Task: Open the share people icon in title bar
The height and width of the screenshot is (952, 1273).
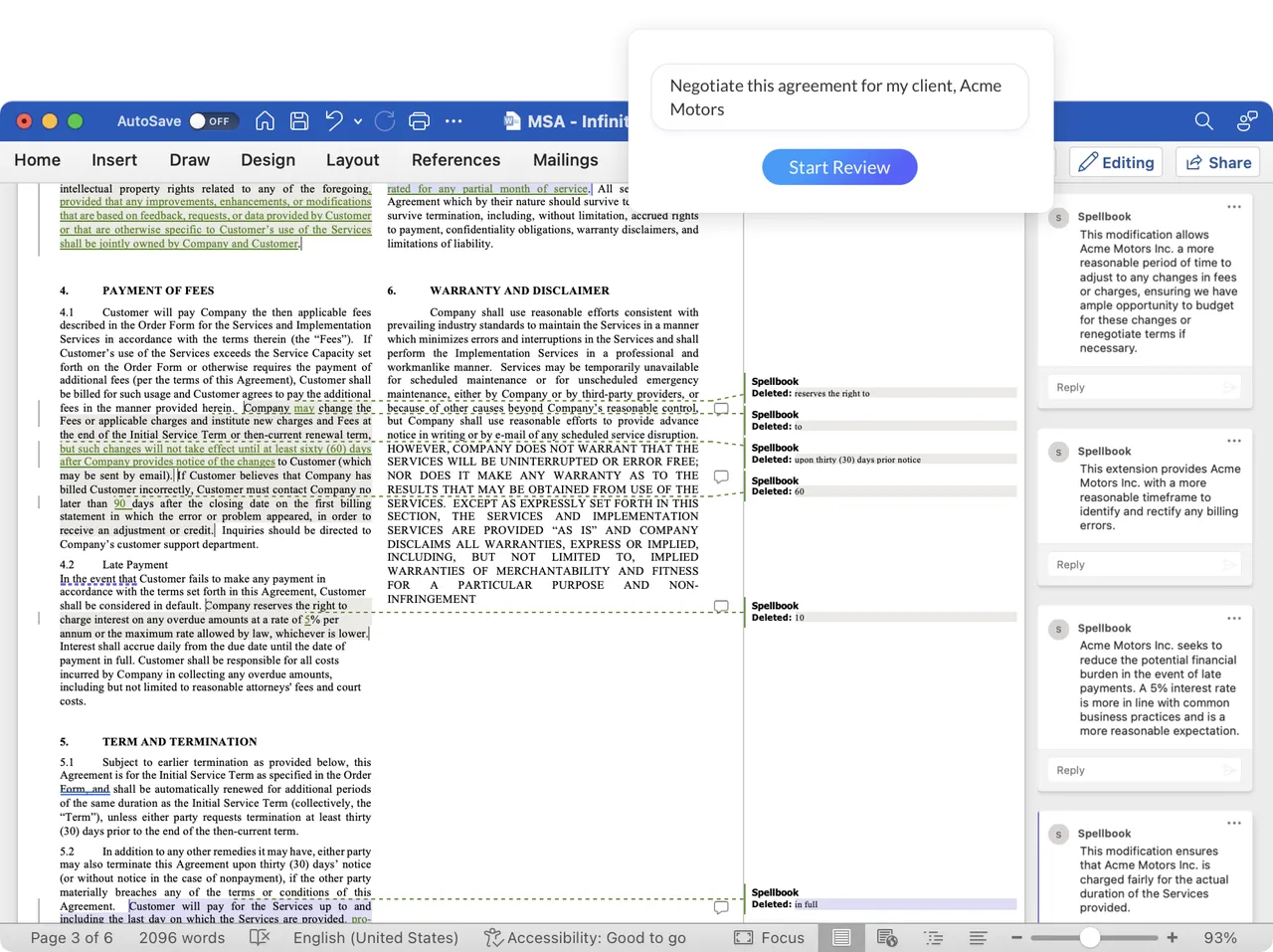Action: [x=1246, y=121]
